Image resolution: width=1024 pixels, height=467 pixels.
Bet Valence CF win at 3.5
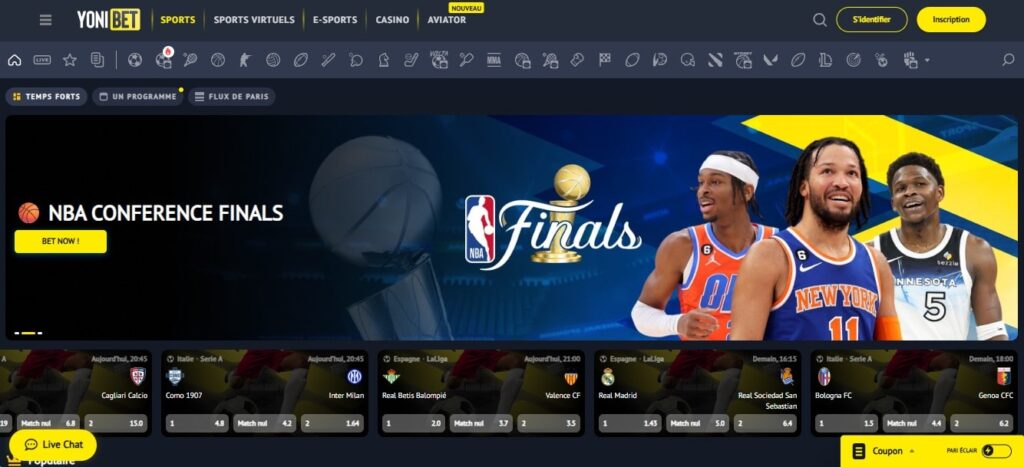[549, 423]
